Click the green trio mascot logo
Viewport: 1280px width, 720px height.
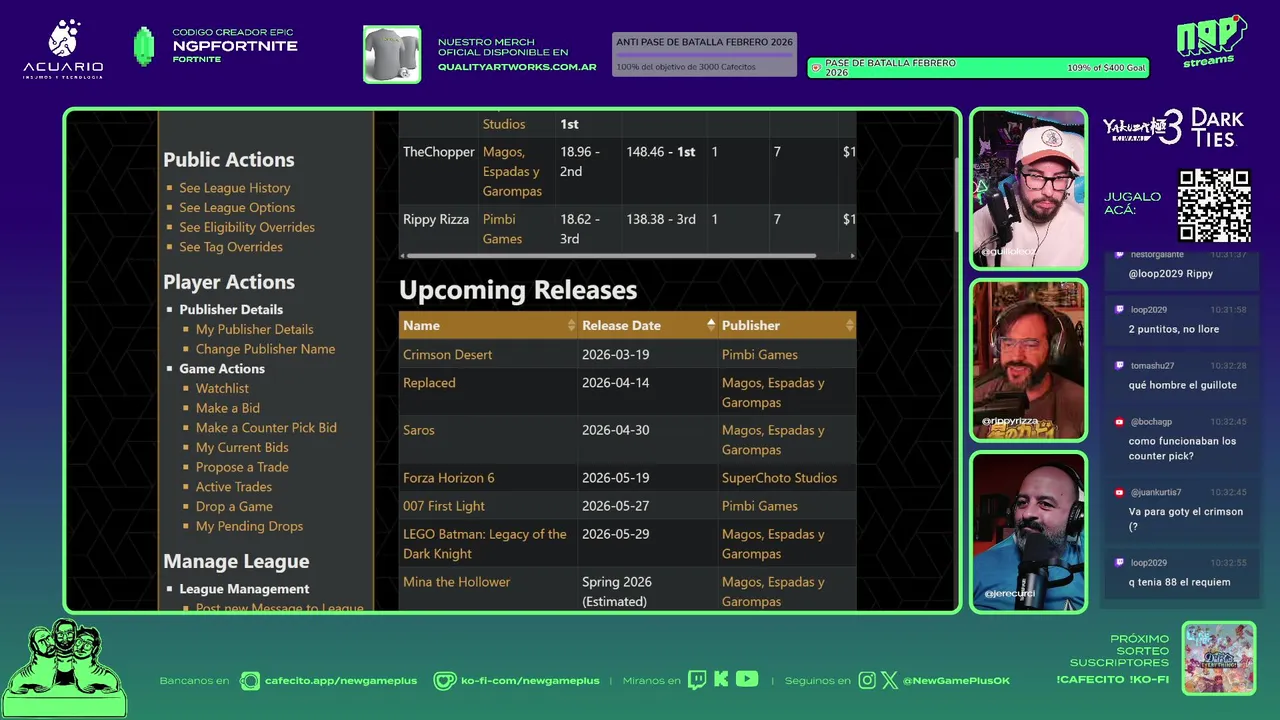[x=64, y=668]
